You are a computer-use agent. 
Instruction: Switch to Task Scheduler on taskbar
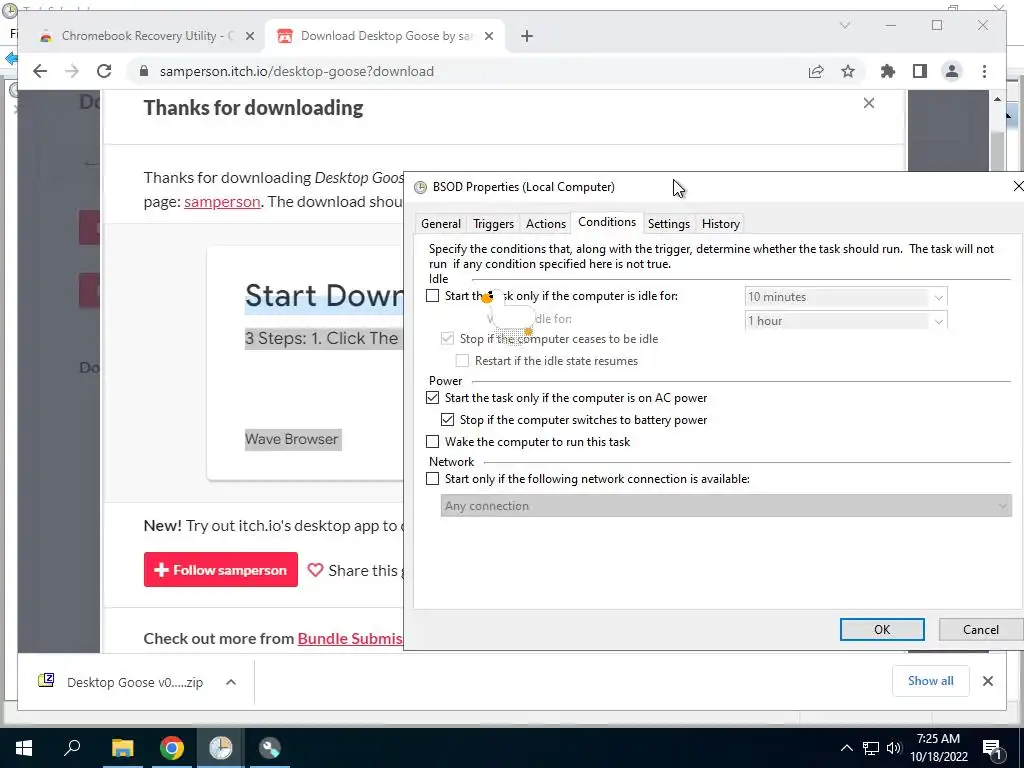pos(221,748)
